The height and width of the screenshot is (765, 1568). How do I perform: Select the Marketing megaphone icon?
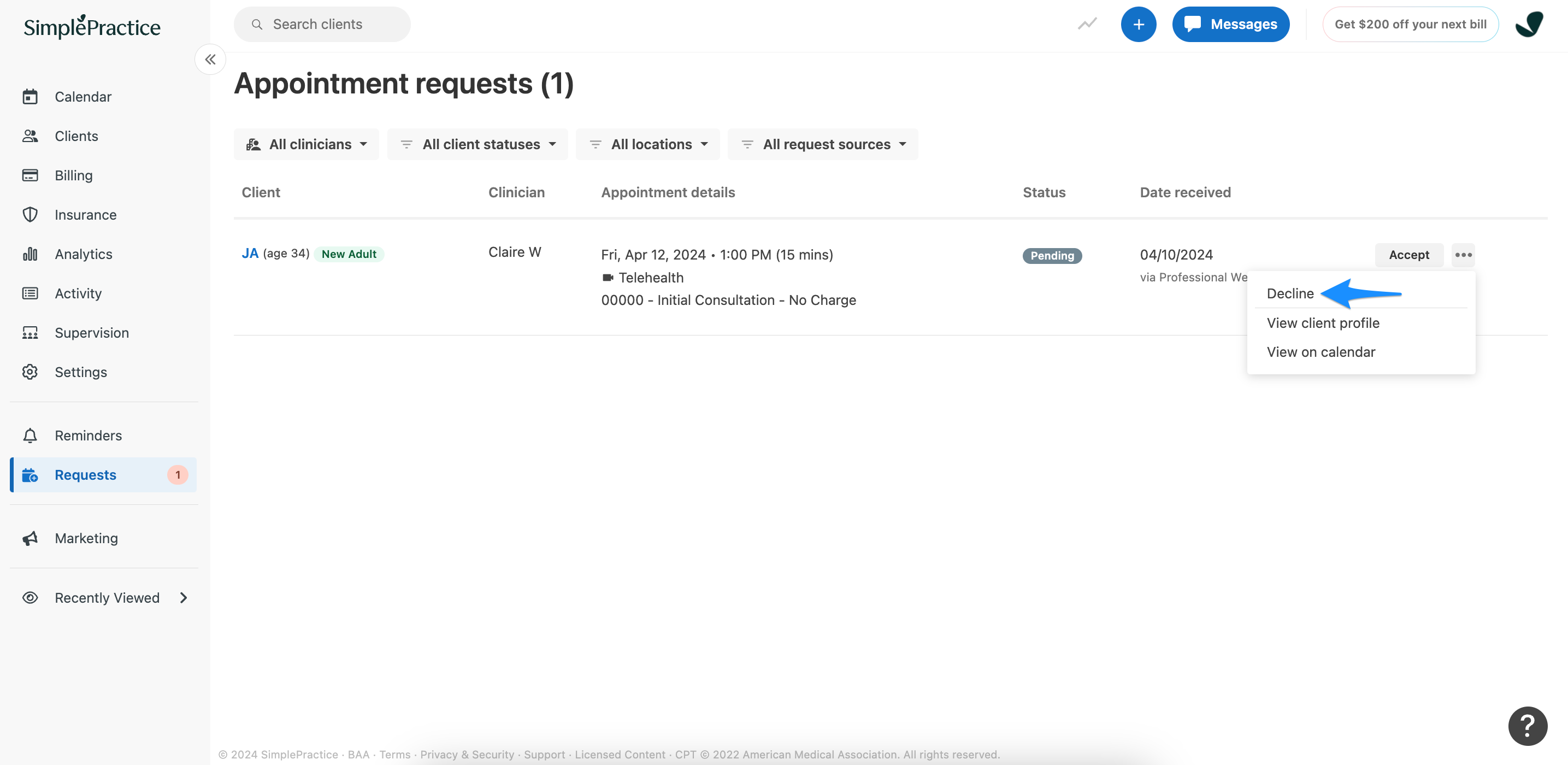(30, 538)
